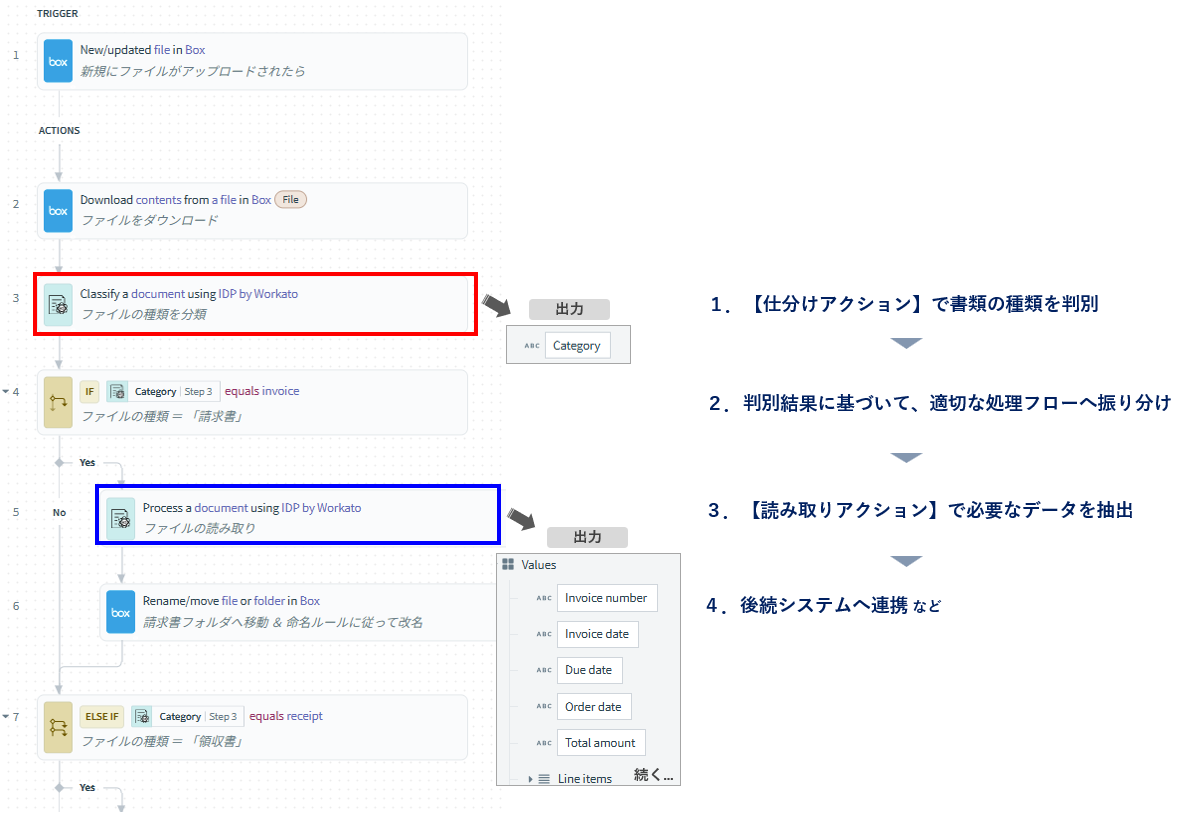The width and height of the screenshot is (1185, 817).
Task: Click ABC type icon beside Invoice date
Action: coord(544,634)
